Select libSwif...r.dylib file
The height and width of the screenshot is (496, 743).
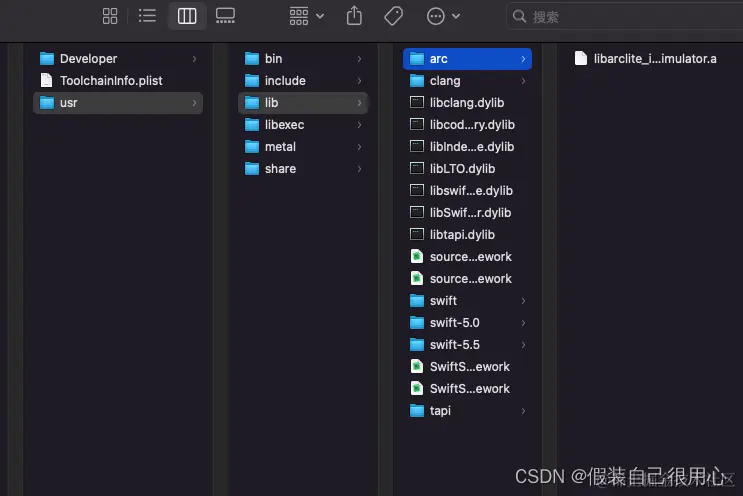[467, 213]
